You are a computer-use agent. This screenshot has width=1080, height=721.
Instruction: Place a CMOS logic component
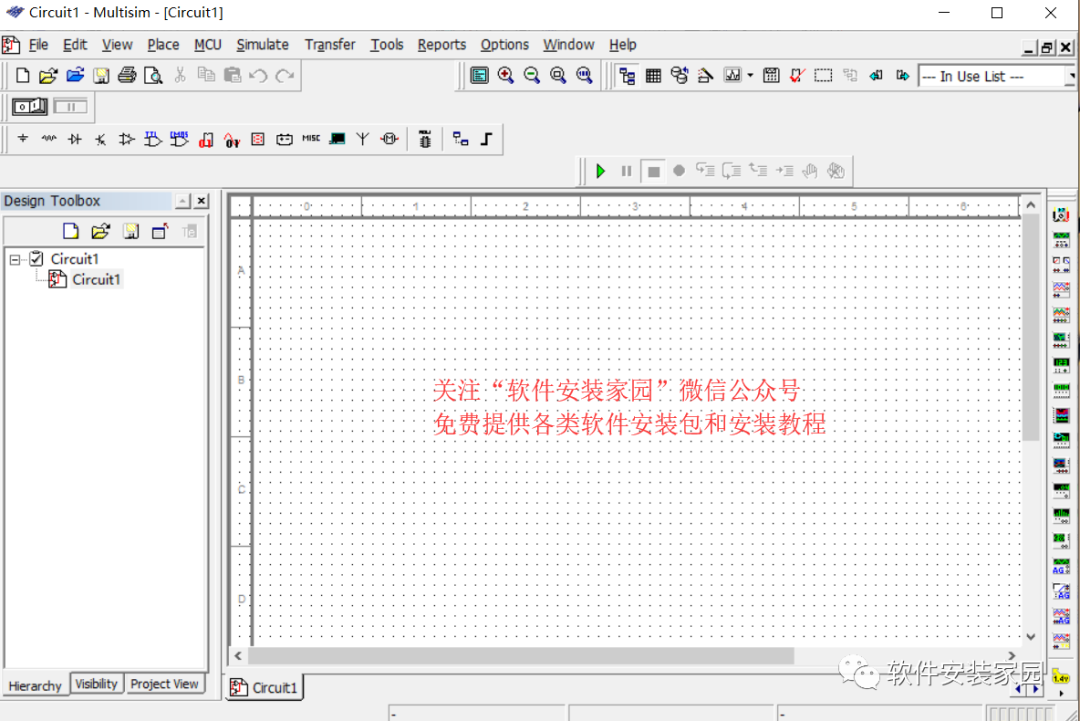[x=179, y=139]
